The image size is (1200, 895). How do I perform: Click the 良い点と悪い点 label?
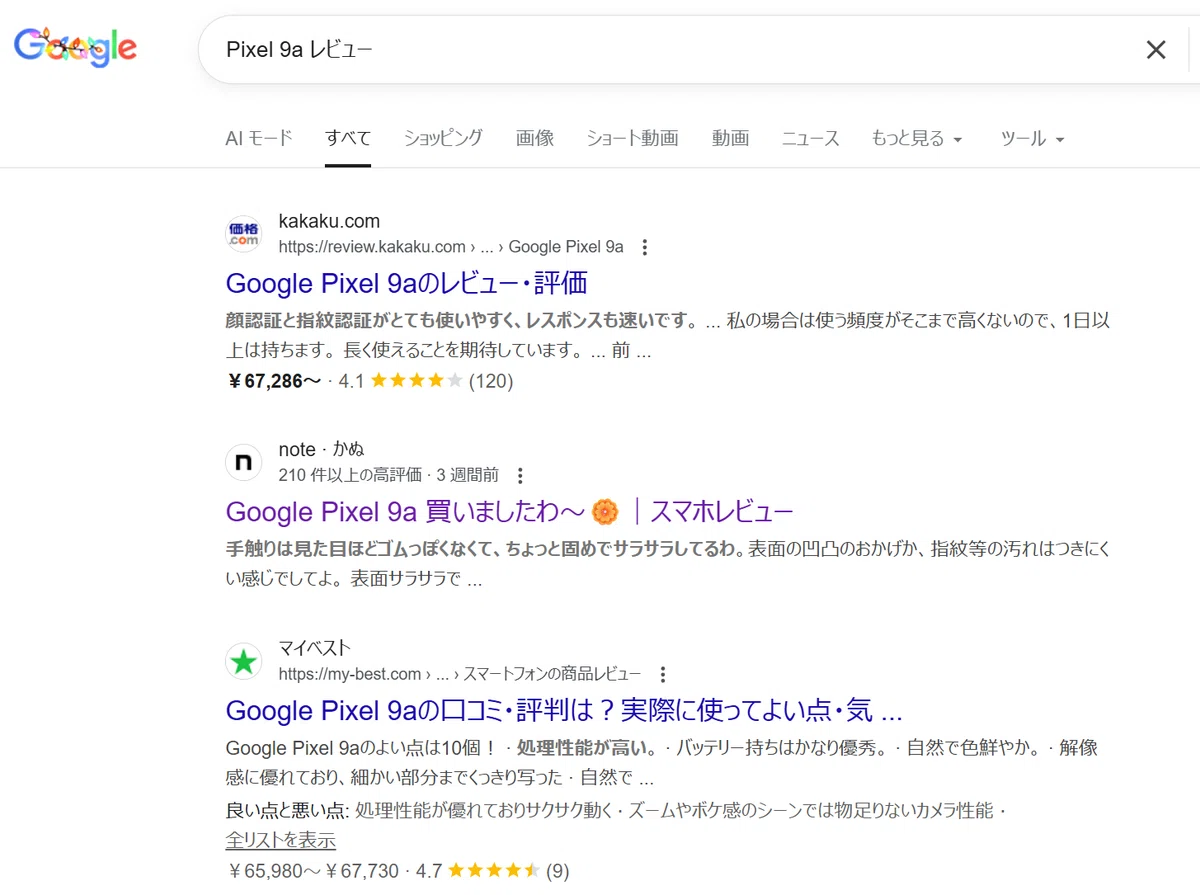point(288,811)
